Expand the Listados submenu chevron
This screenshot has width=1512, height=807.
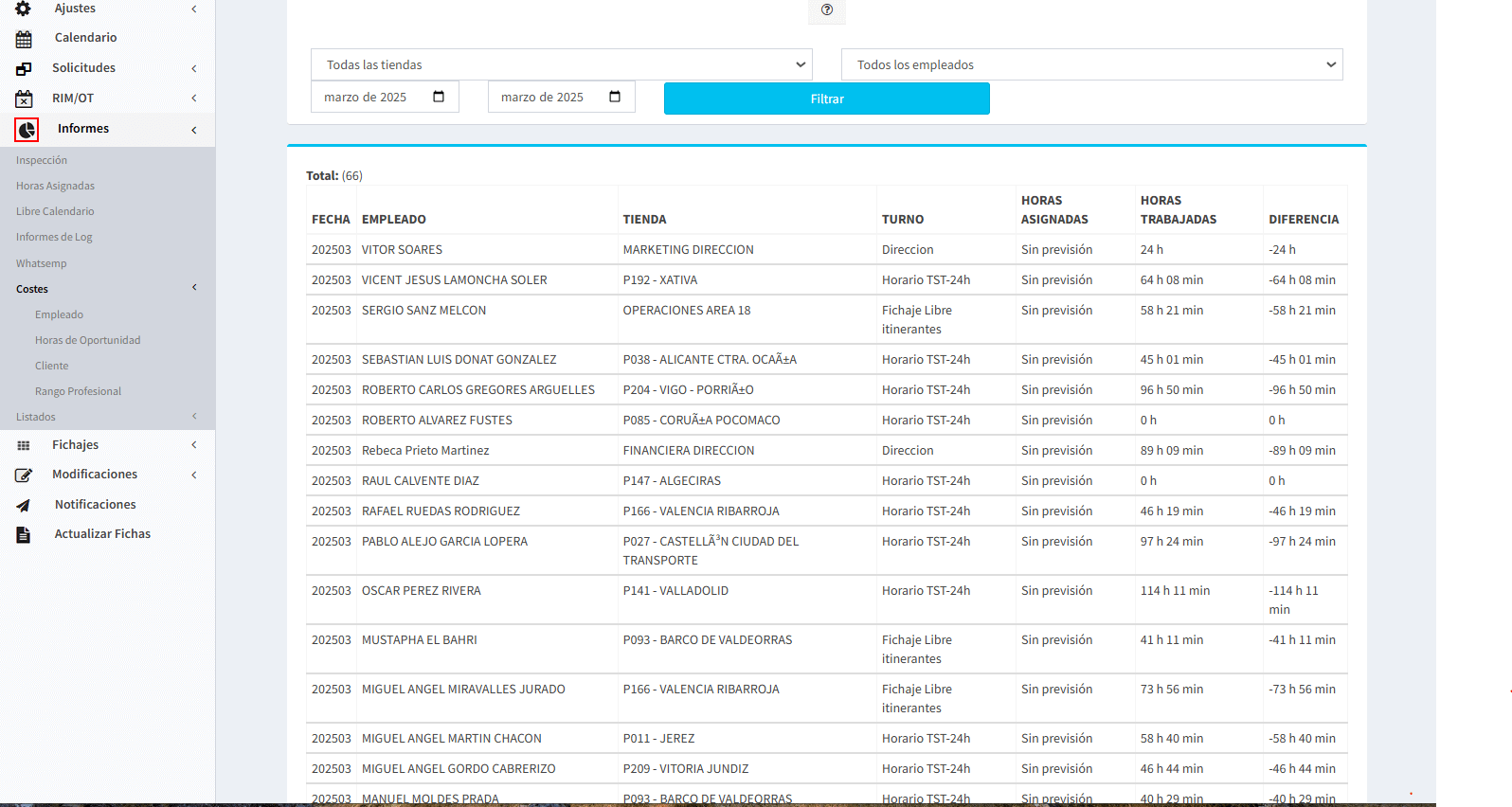point(194,416)
